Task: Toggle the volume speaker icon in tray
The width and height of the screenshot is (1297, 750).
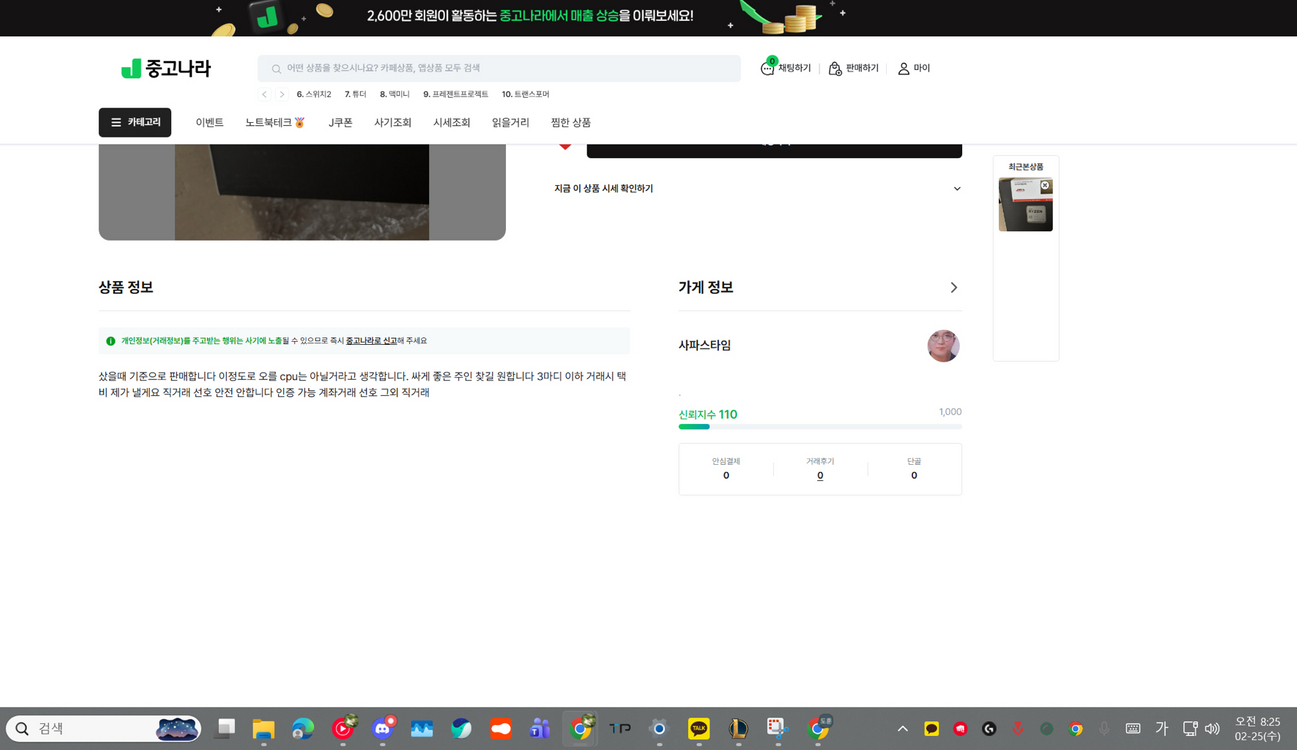Action: (x=1212, y=729)
